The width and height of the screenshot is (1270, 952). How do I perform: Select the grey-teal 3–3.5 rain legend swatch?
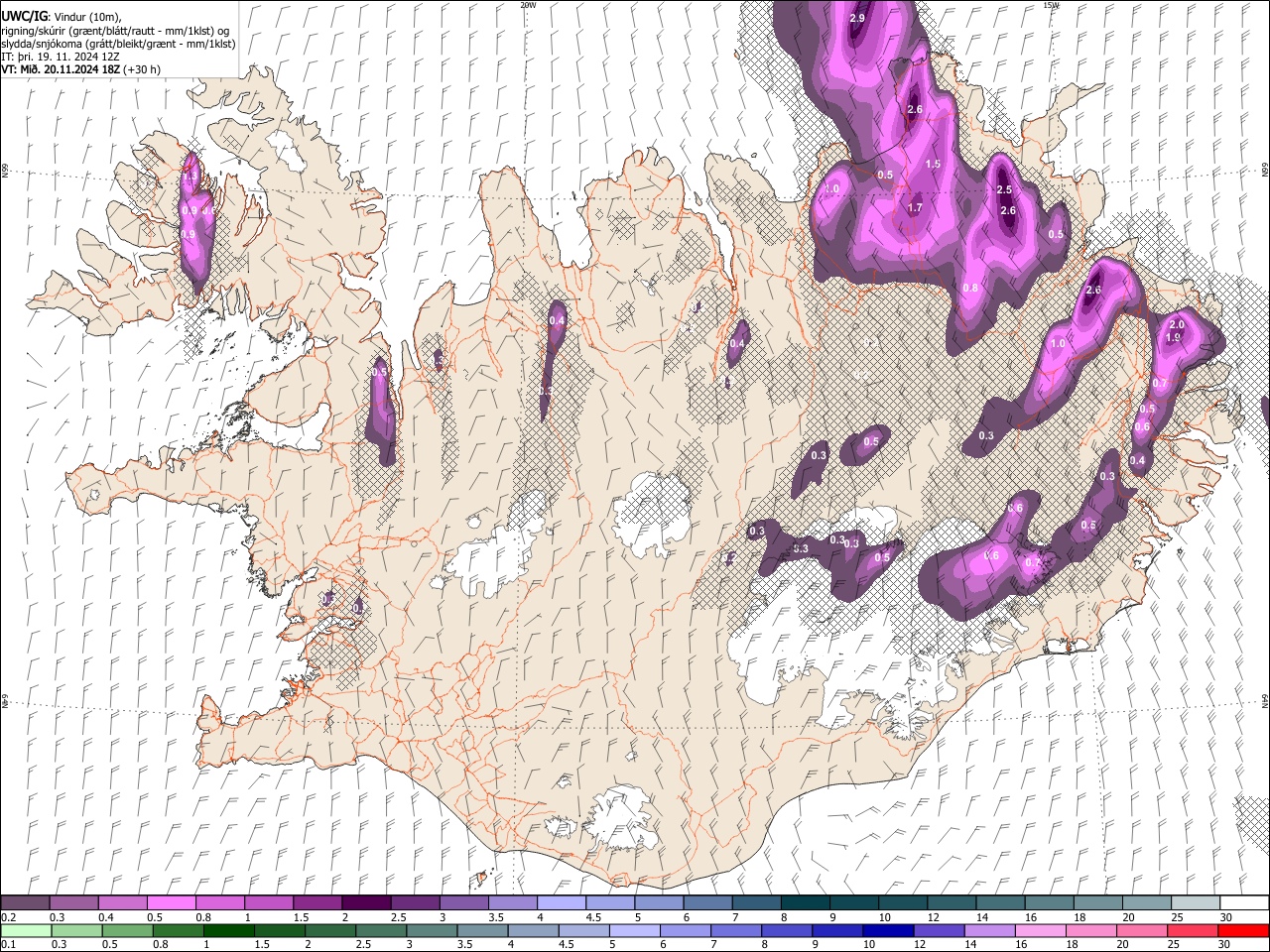[x=432, y=930]
